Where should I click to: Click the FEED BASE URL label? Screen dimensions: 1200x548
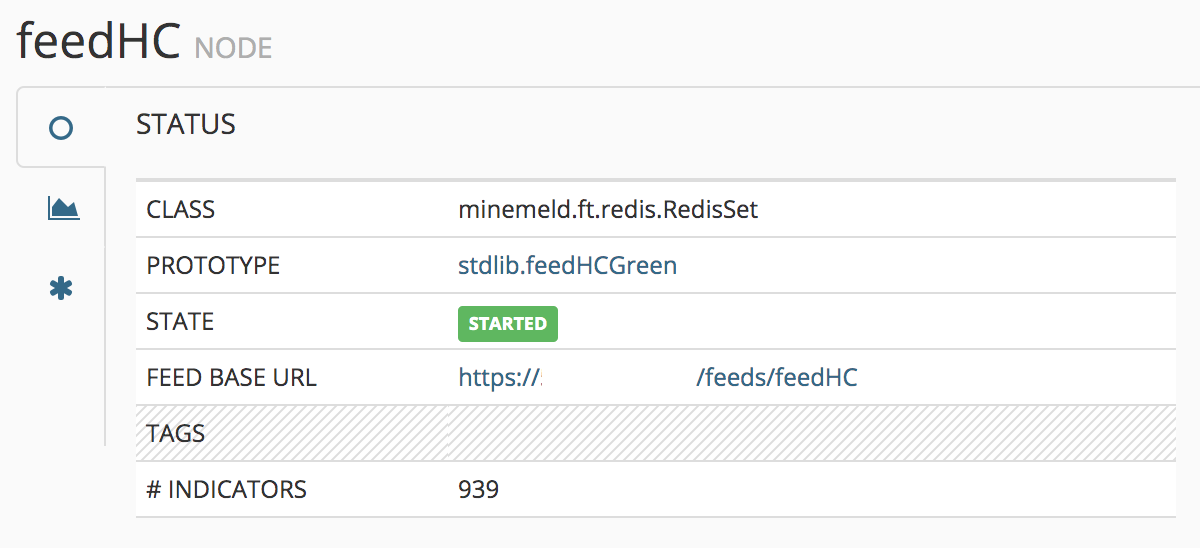(x=231, y=378)
